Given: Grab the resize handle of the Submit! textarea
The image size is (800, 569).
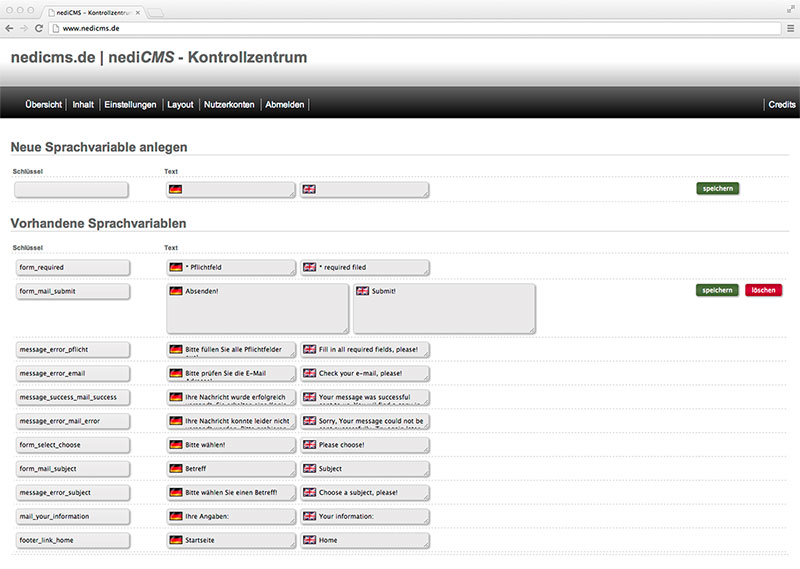Looking at the screenshot, I should coord(532,331).
